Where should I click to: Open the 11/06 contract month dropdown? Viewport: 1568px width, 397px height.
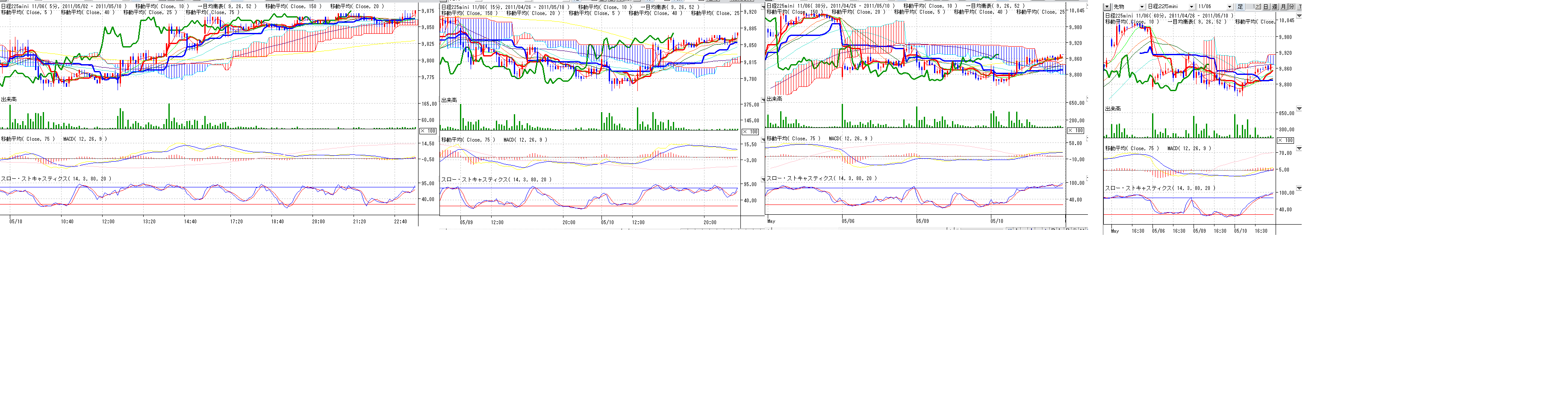tap(1229, 7)
